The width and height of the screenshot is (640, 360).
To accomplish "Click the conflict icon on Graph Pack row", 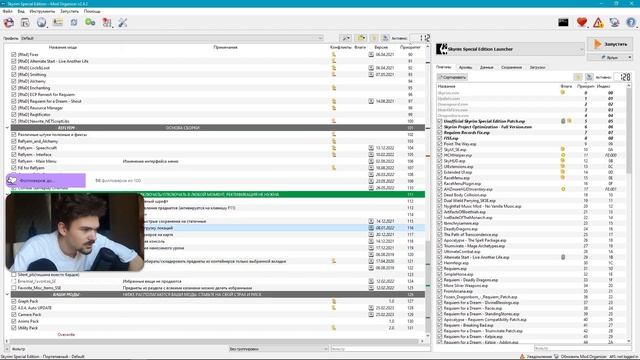I will [334, 301].
